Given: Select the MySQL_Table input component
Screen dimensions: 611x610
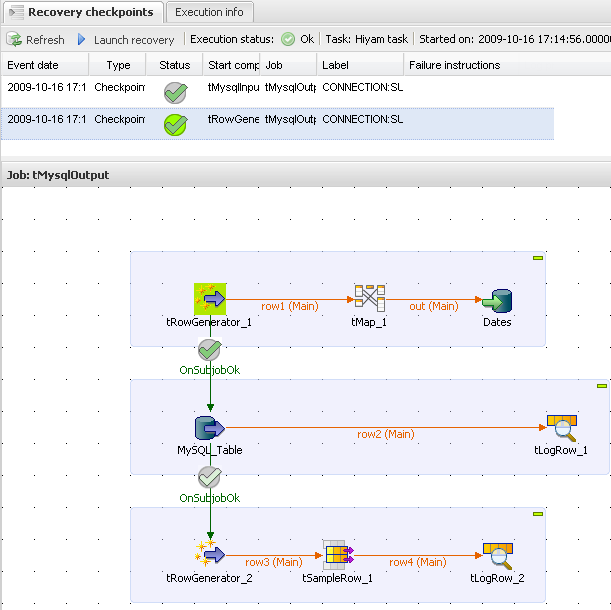Looking at the screenshot, I should click(x=209, y=428).
